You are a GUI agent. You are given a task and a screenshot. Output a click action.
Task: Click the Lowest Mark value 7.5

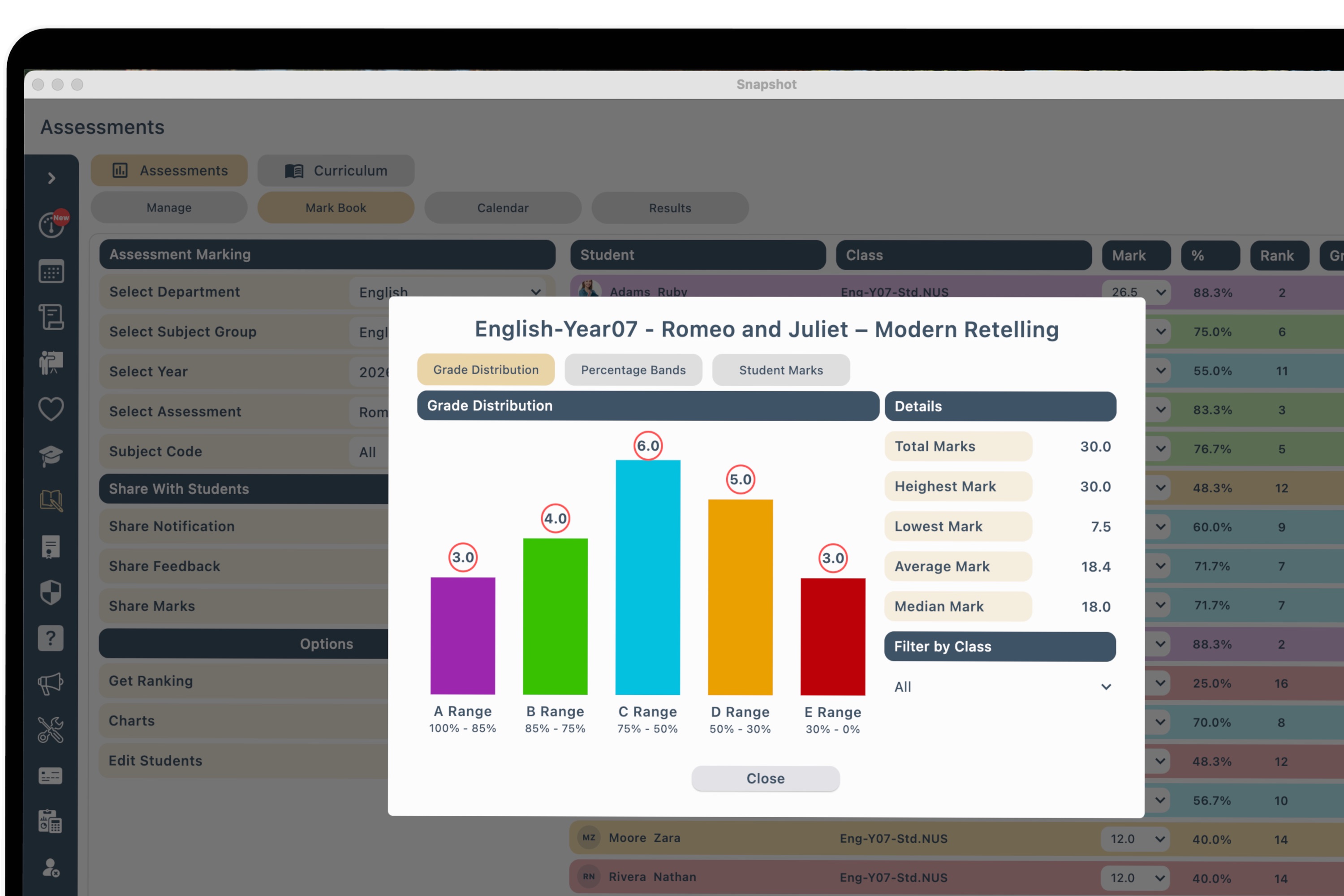point(1101,527)
